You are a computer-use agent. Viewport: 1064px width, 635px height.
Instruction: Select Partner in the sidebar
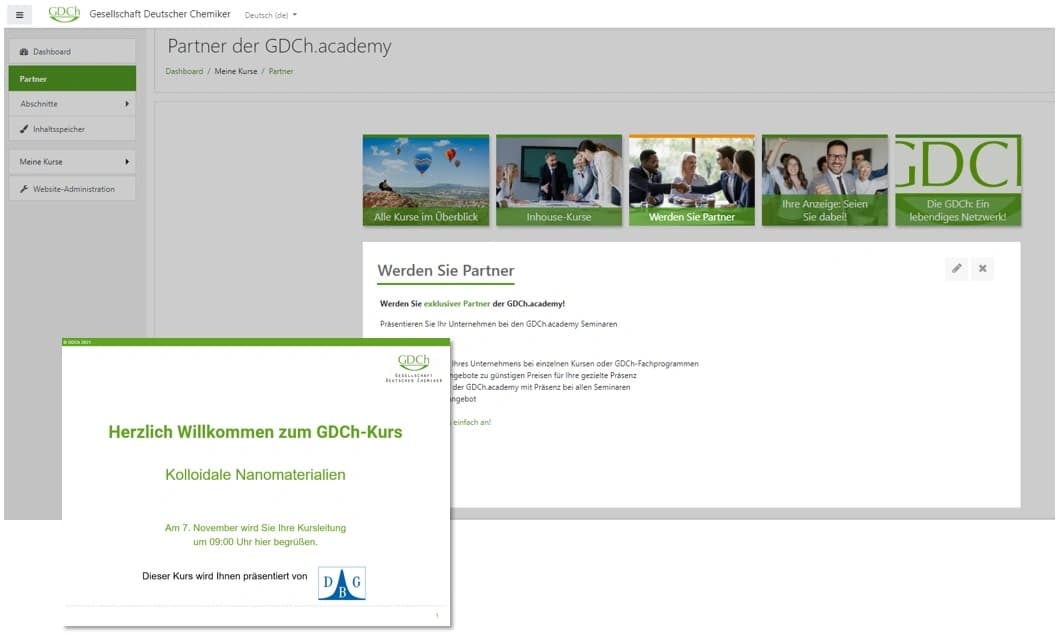point(72,79)
